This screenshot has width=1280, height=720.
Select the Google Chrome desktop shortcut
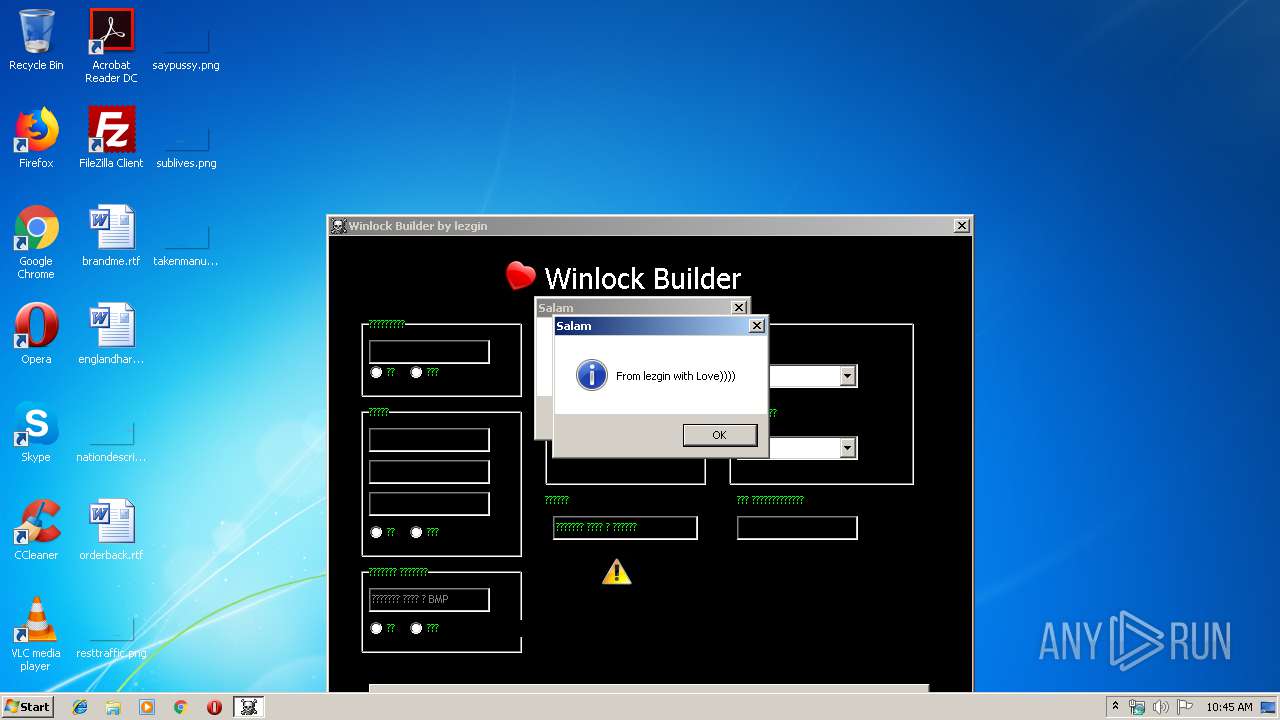click(36, 242)
